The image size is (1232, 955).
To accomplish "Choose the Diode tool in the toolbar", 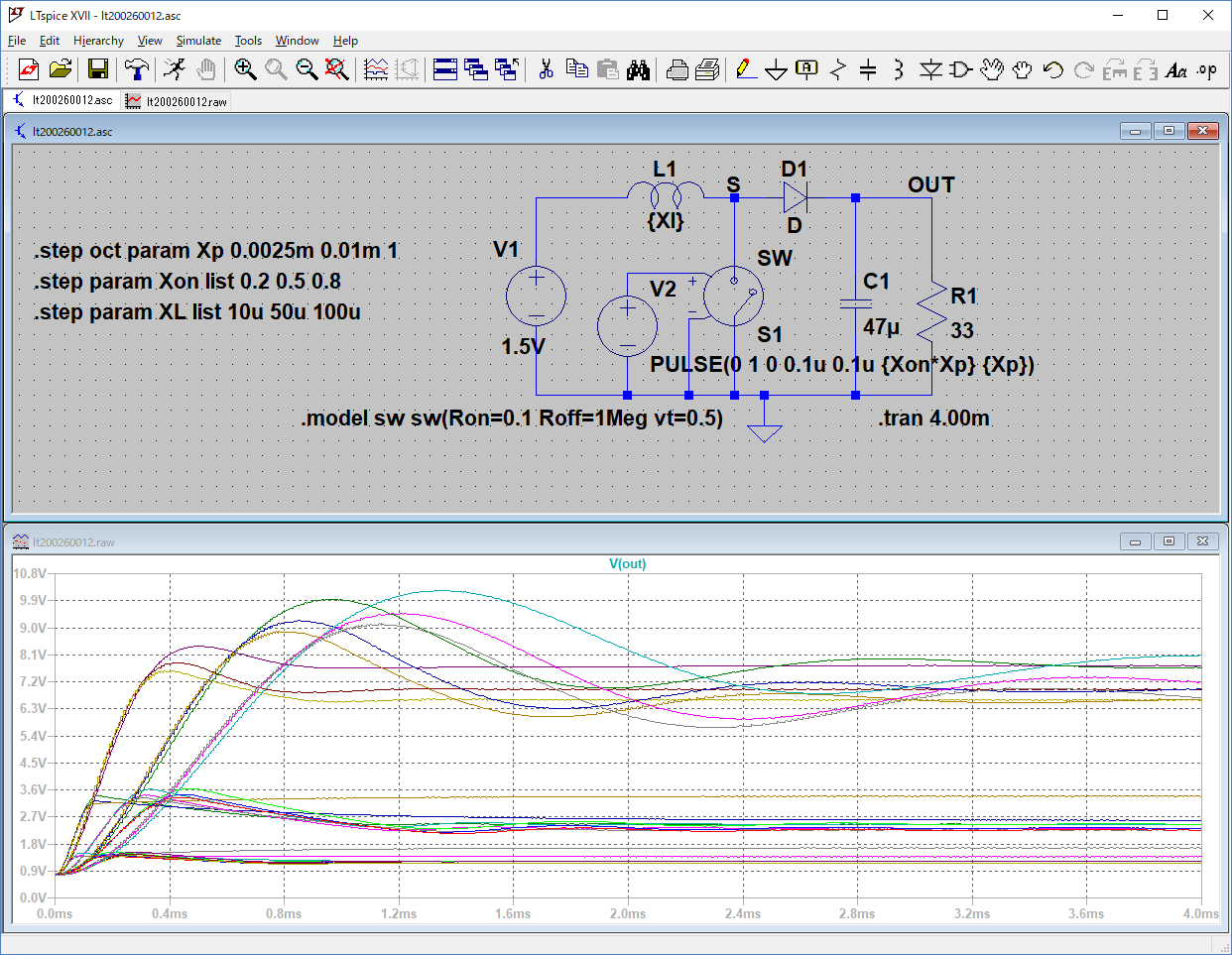I will (x=930, y=69).
